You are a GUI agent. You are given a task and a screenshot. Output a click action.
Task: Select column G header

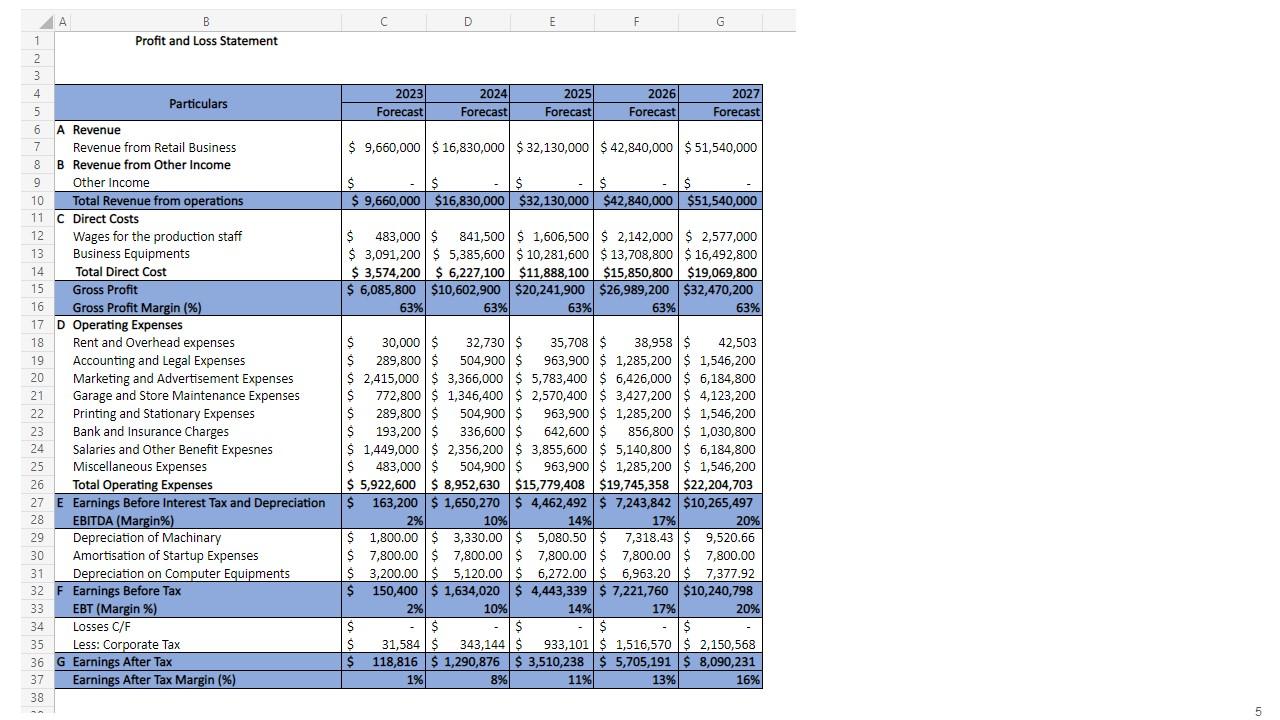click(x=720, y=20)
